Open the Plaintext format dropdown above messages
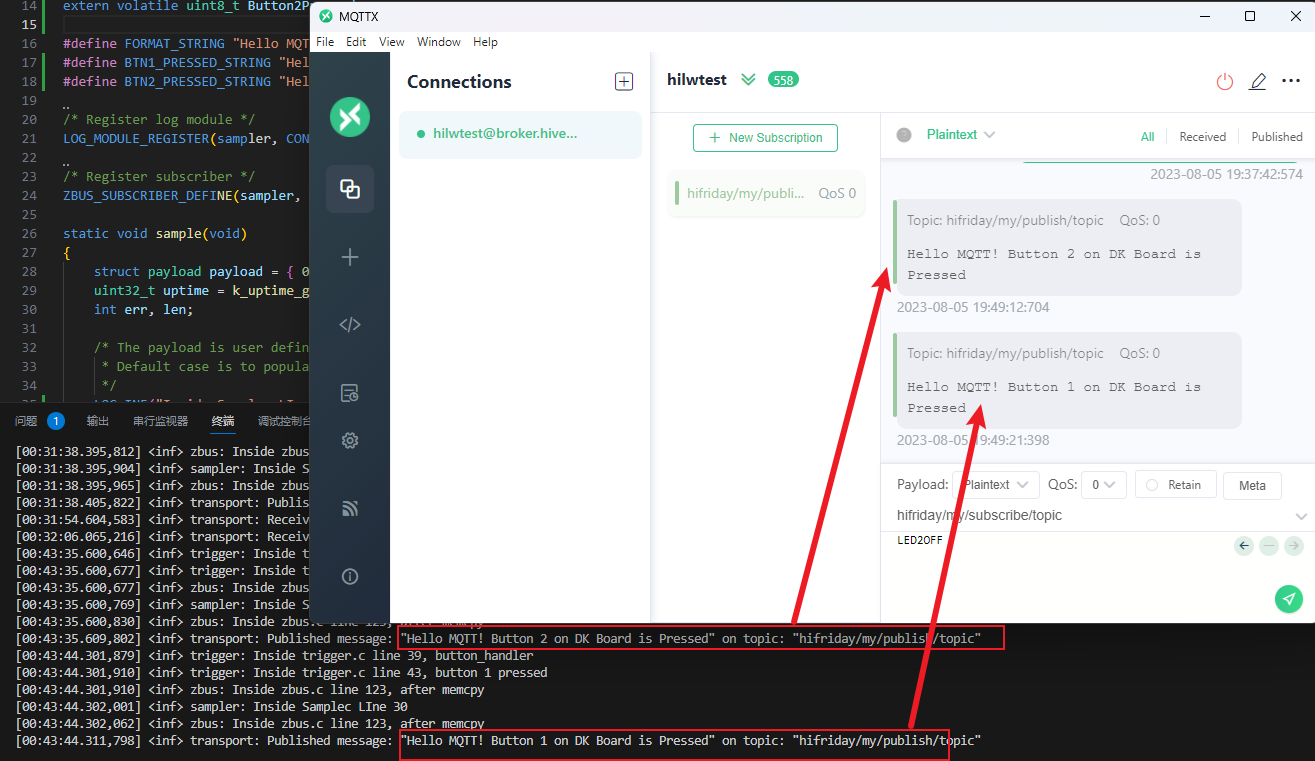 [960, 135]
